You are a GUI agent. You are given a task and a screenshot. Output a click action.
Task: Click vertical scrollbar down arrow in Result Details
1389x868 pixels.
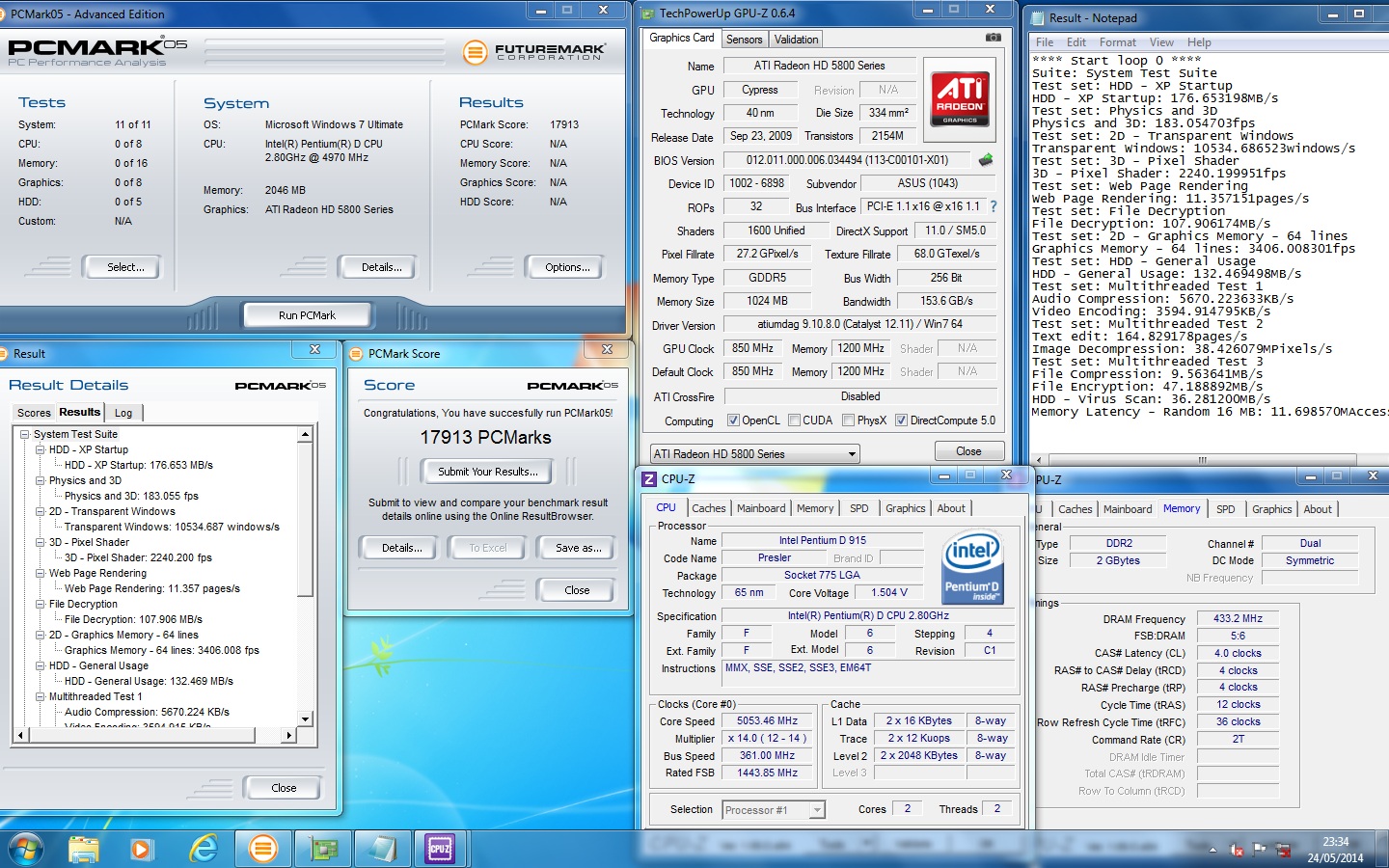tap(305, 719)
